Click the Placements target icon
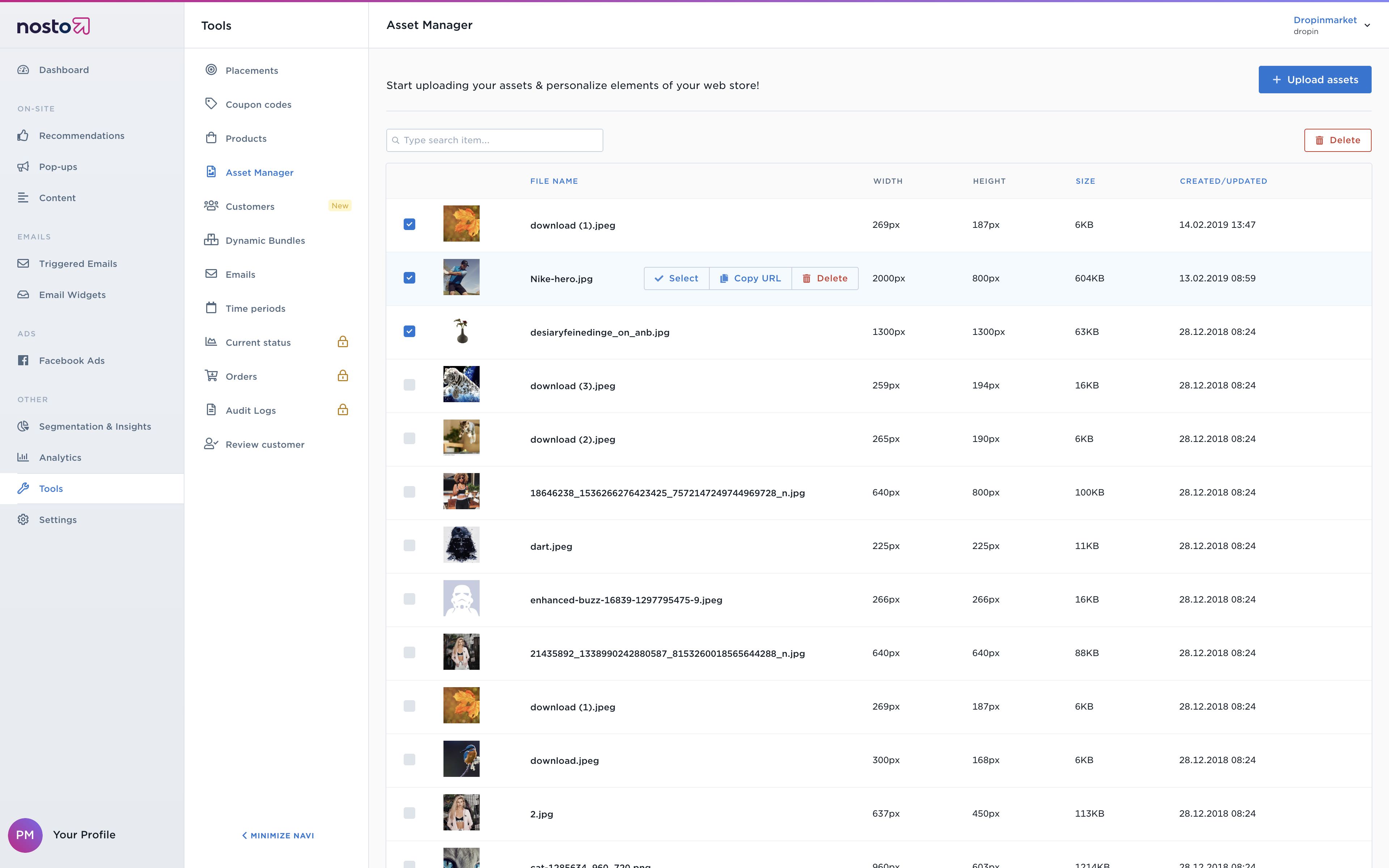 click(211, 69)
